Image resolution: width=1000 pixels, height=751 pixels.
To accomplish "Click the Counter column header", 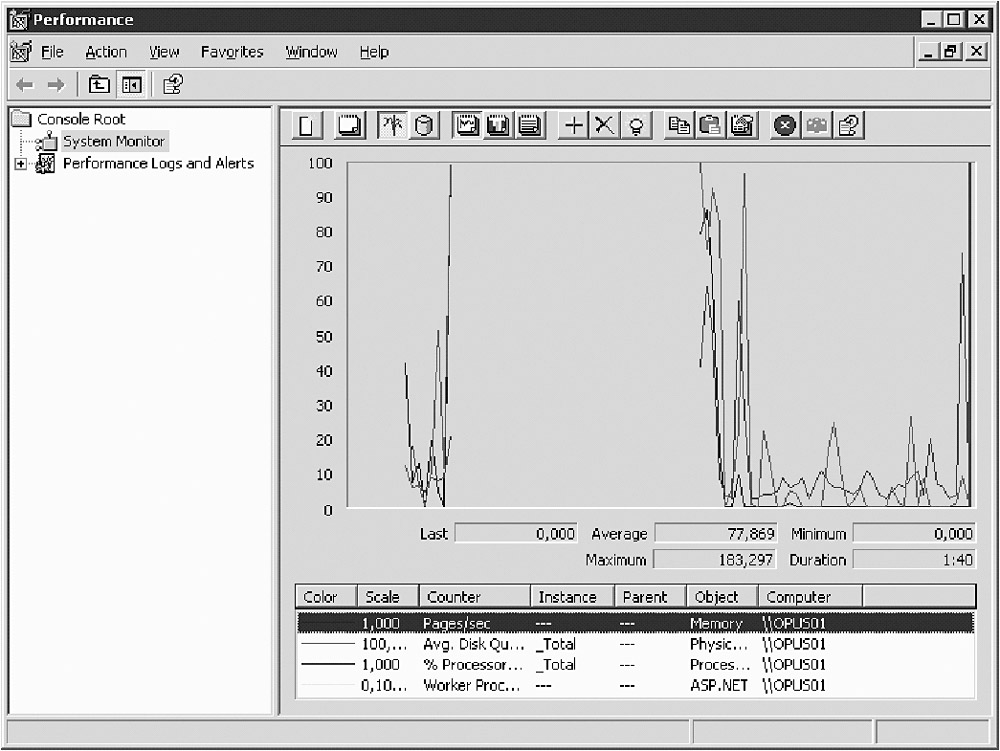I will pos(473,597).
